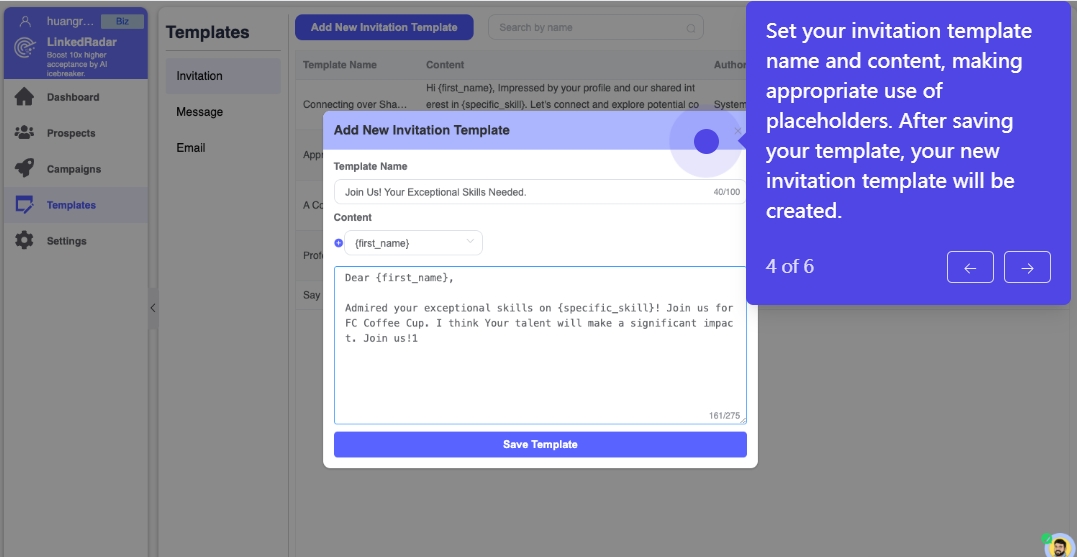
Task: Click the search magnifier icon
Action: coord(691,28)
